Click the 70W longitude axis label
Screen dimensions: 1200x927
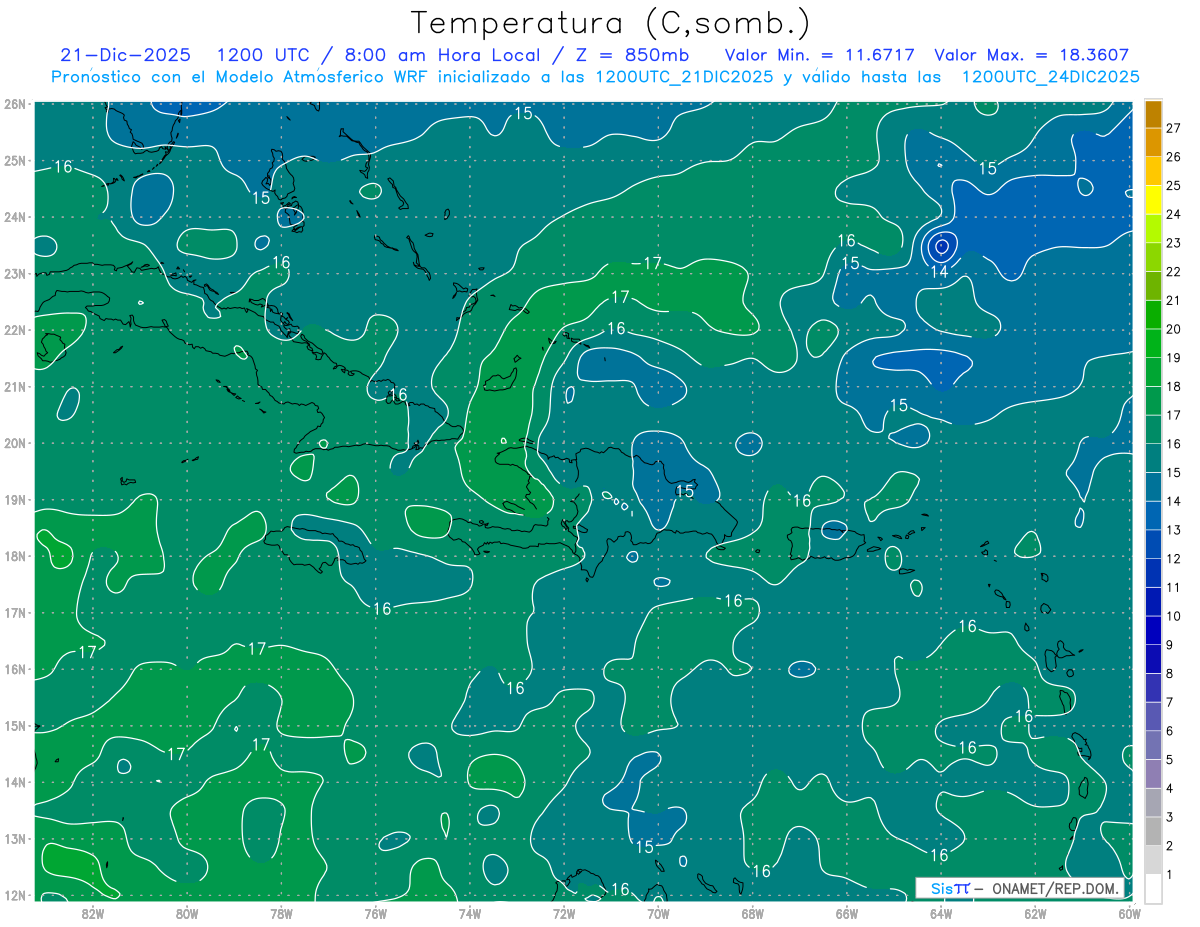coord(658,913)
